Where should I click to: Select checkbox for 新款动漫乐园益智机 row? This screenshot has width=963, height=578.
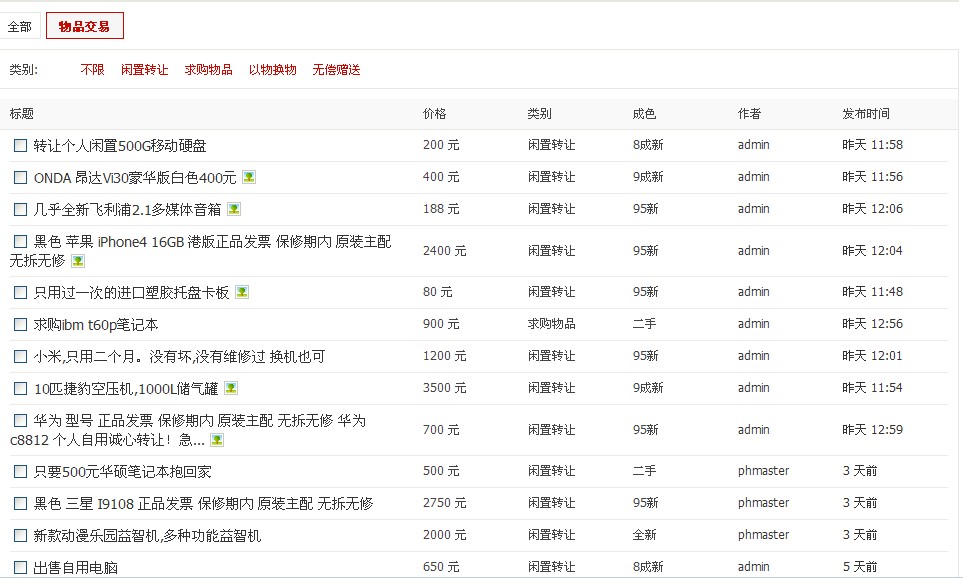pyautogui.click(x=20, y=536)
